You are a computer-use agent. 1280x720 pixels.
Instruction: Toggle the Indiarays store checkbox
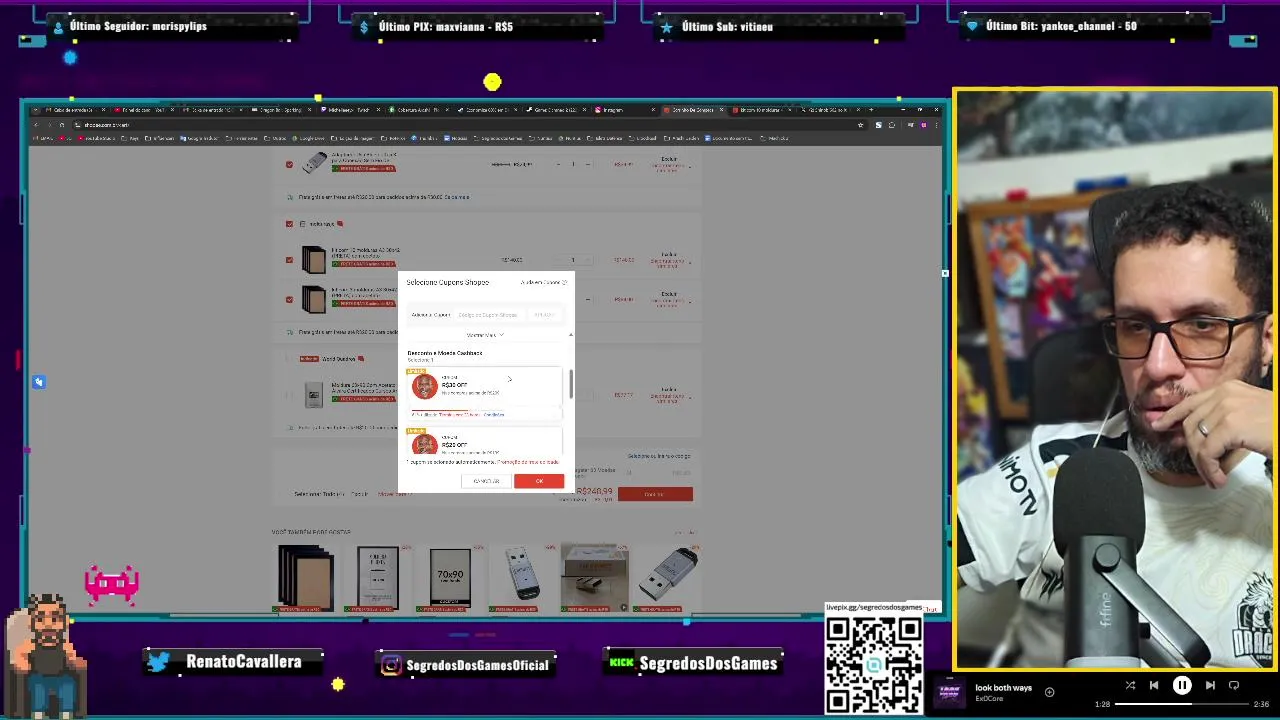tap(290, 224)
